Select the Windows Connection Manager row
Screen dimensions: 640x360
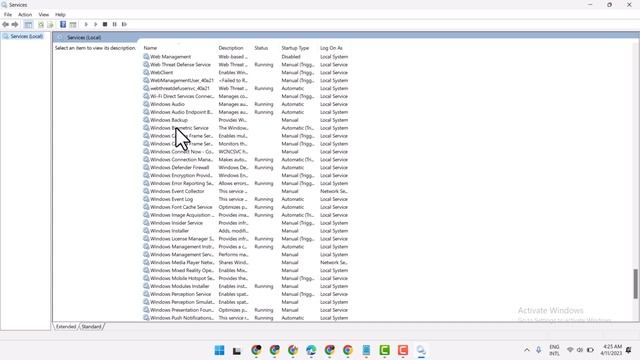[x=246, y=160]
